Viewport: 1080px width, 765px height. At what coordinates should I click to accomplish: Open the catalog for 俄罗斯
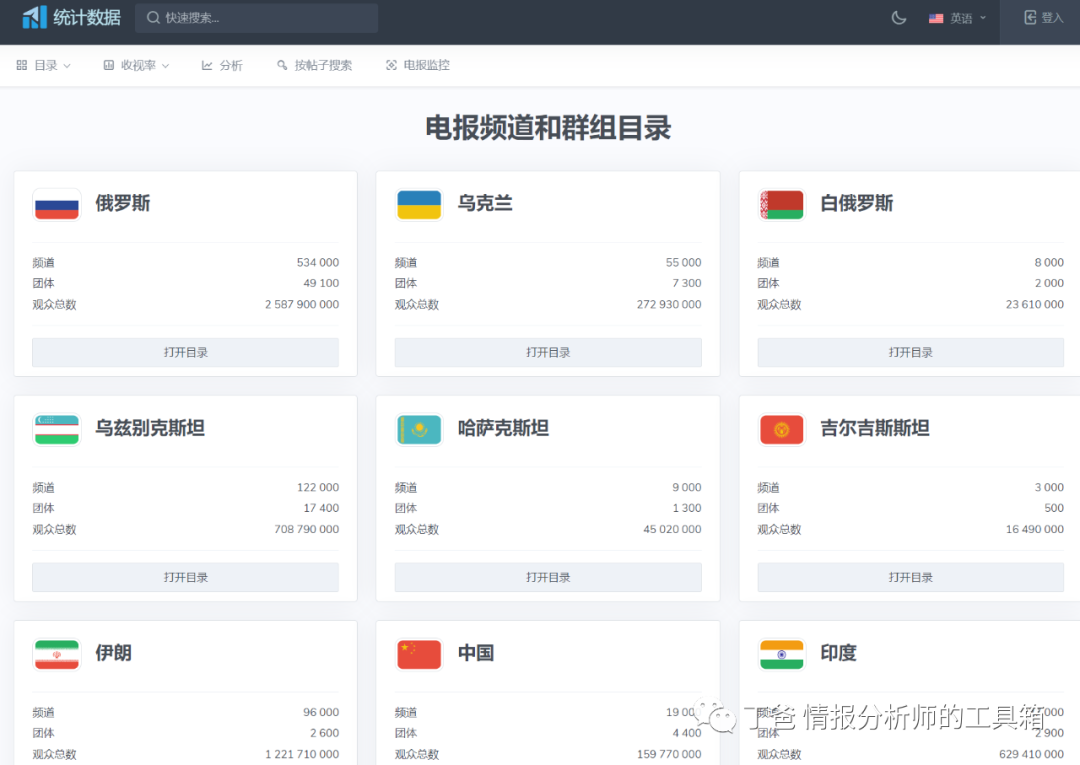pyautogui.click(x=185, y=353)
